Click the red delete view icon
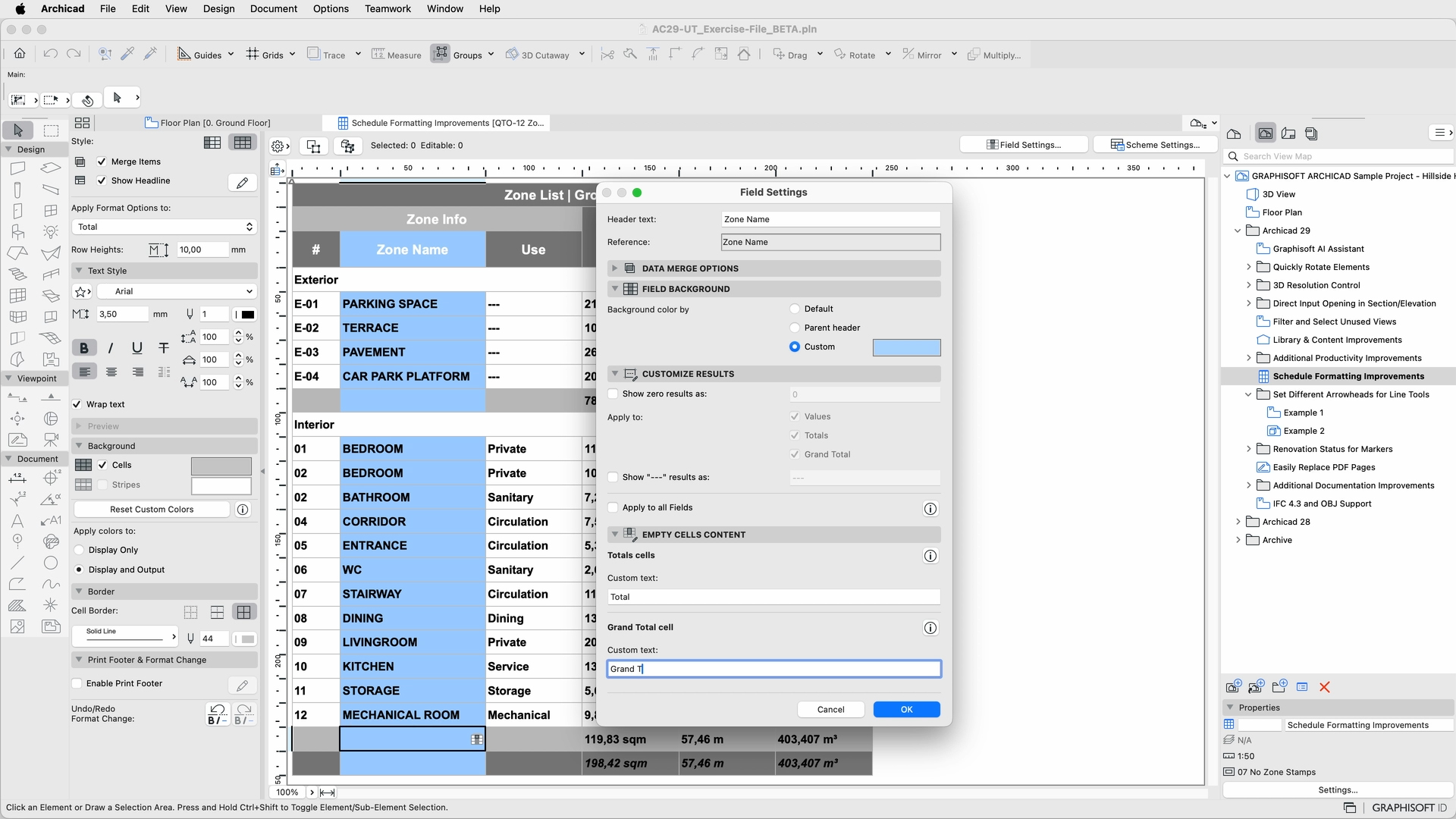1456x819 pixels. point(1325,687)
